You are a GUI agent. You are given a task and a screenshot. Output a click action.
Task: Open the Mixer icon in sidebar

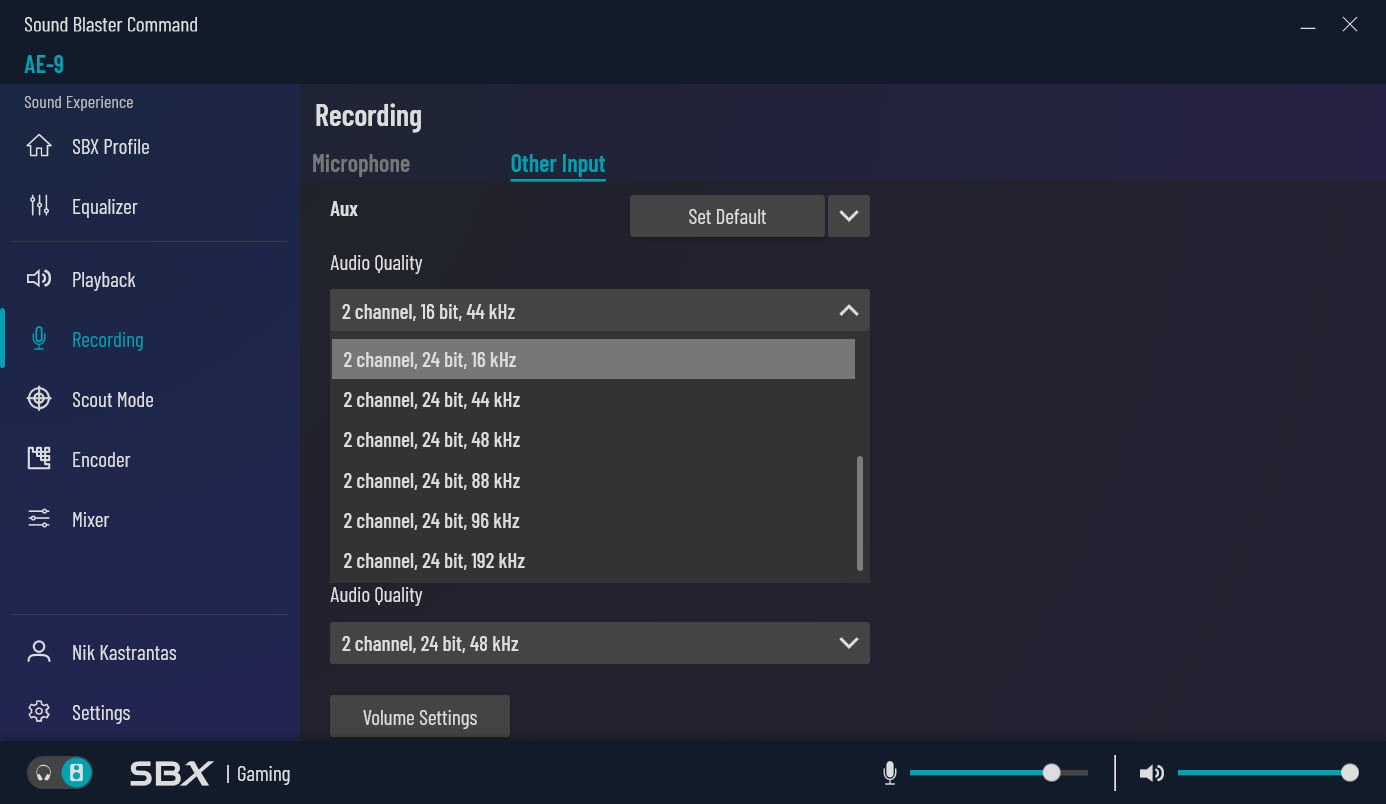(x=39, y=519)
